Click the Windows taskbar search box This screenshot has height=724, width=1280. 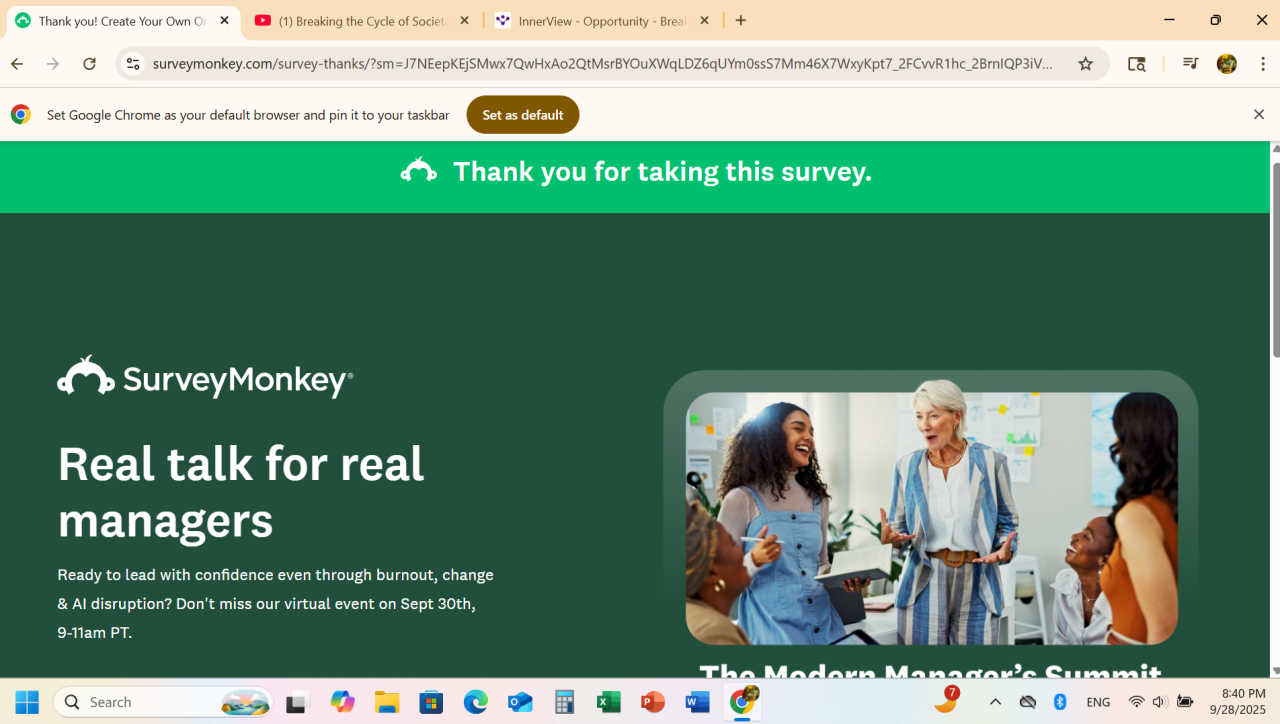[164, 702]
